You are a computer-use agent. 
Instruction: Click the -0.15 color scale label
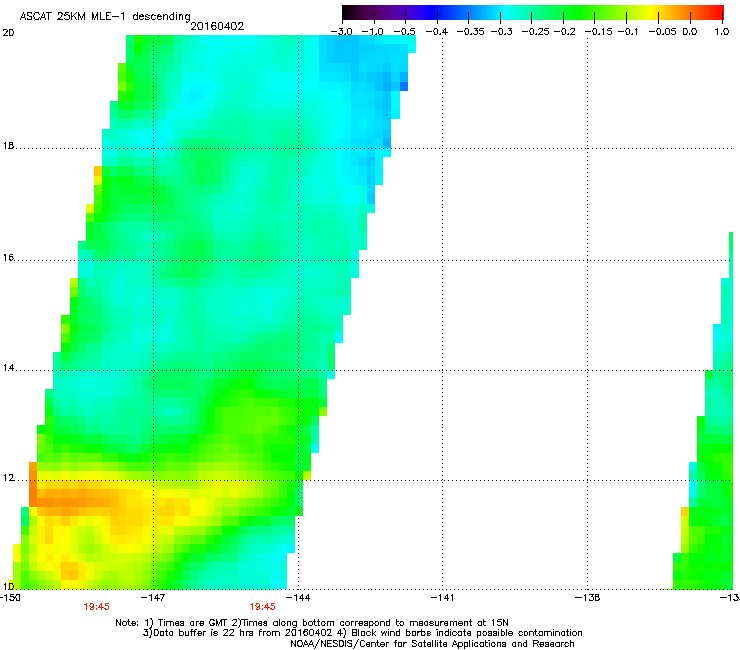pos(598,32)
